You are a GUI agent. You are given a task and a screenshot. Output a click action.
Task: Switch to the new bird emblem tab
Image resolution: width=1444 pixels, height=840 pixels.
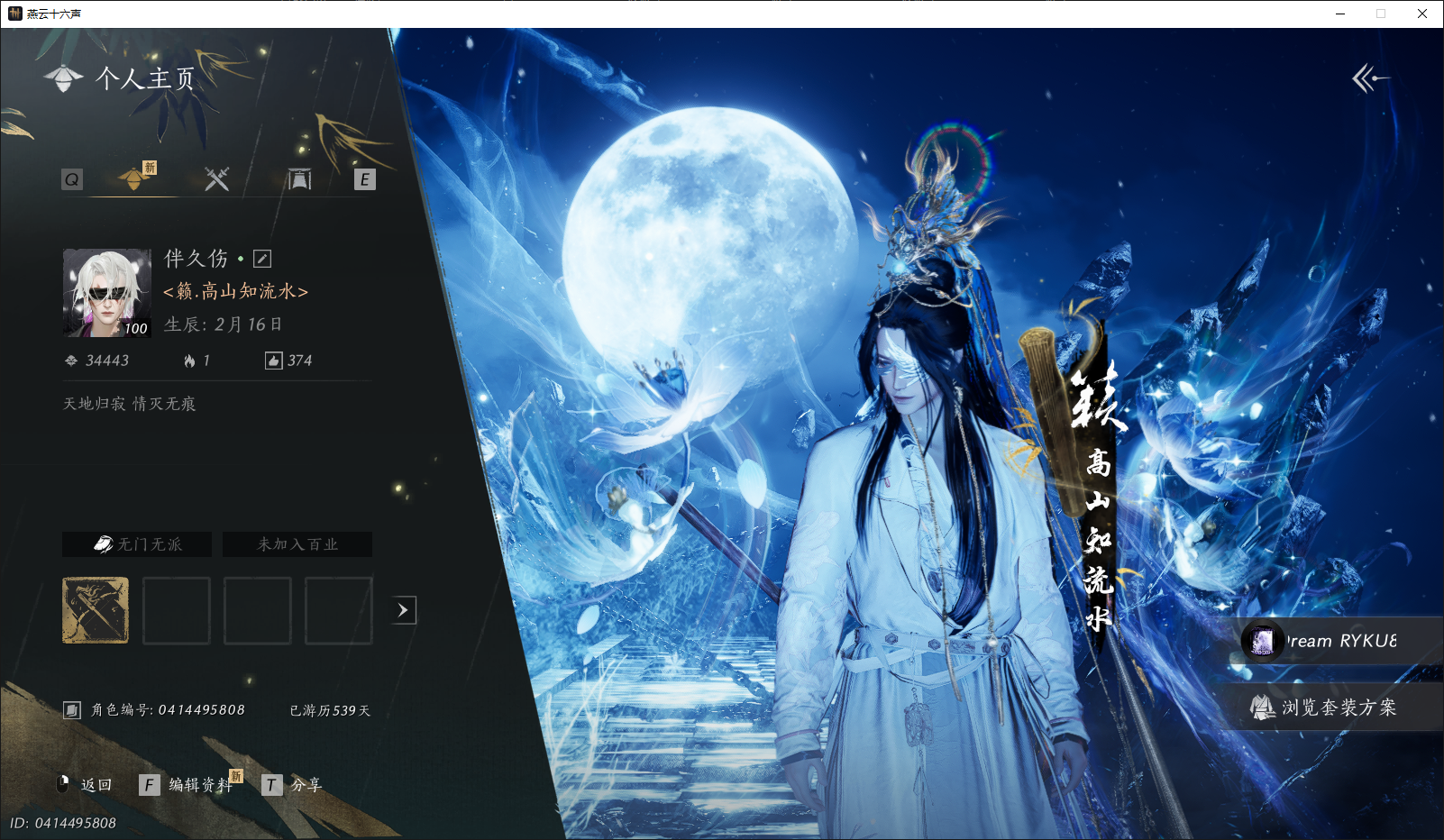tap(134, 178)
